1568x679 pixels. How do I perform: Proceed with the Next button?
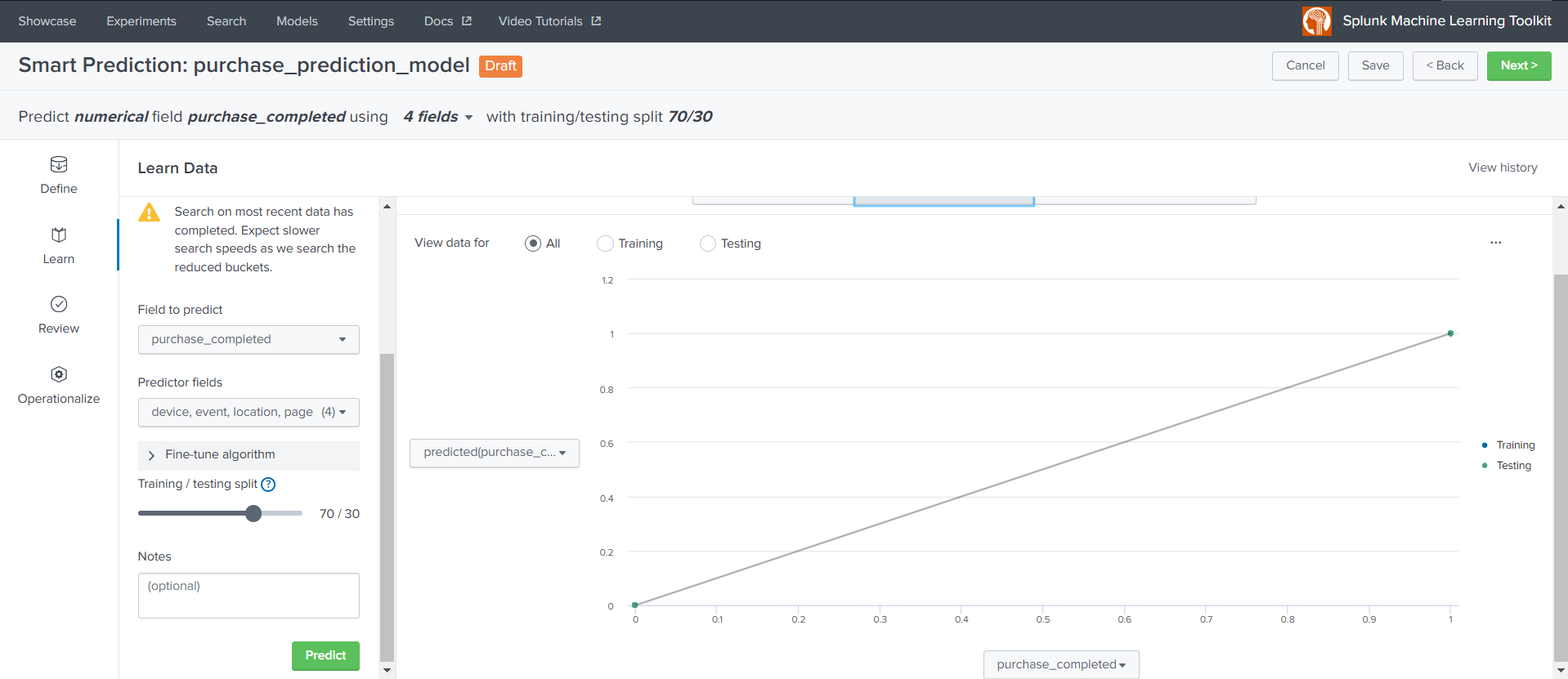pyautogui.click(x=1519, y=66)
